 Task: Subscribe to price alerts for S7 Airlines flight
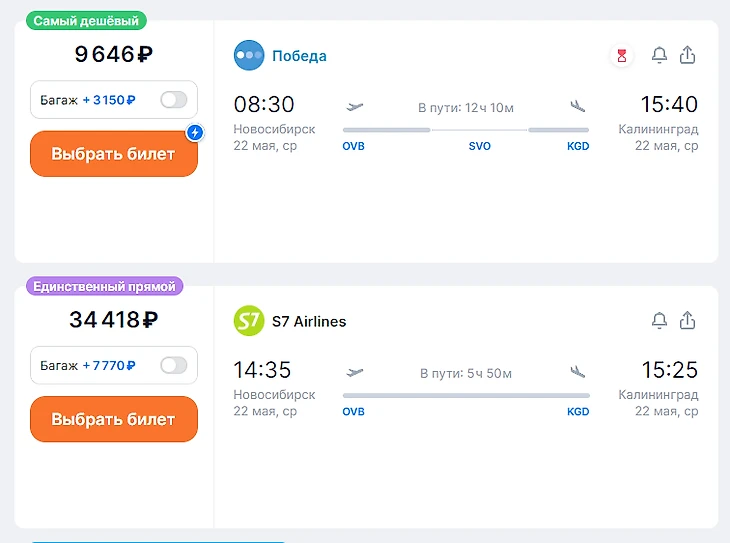pyautogui.click(x=659, y=321)
